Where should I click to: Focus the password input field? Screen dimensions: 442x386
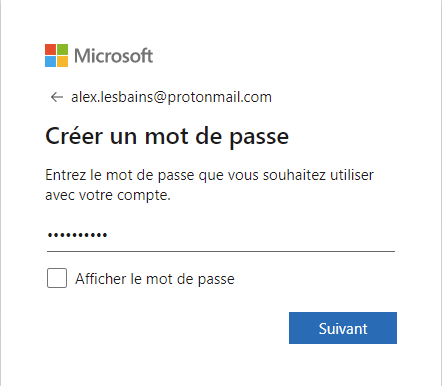tap(221, 235)
